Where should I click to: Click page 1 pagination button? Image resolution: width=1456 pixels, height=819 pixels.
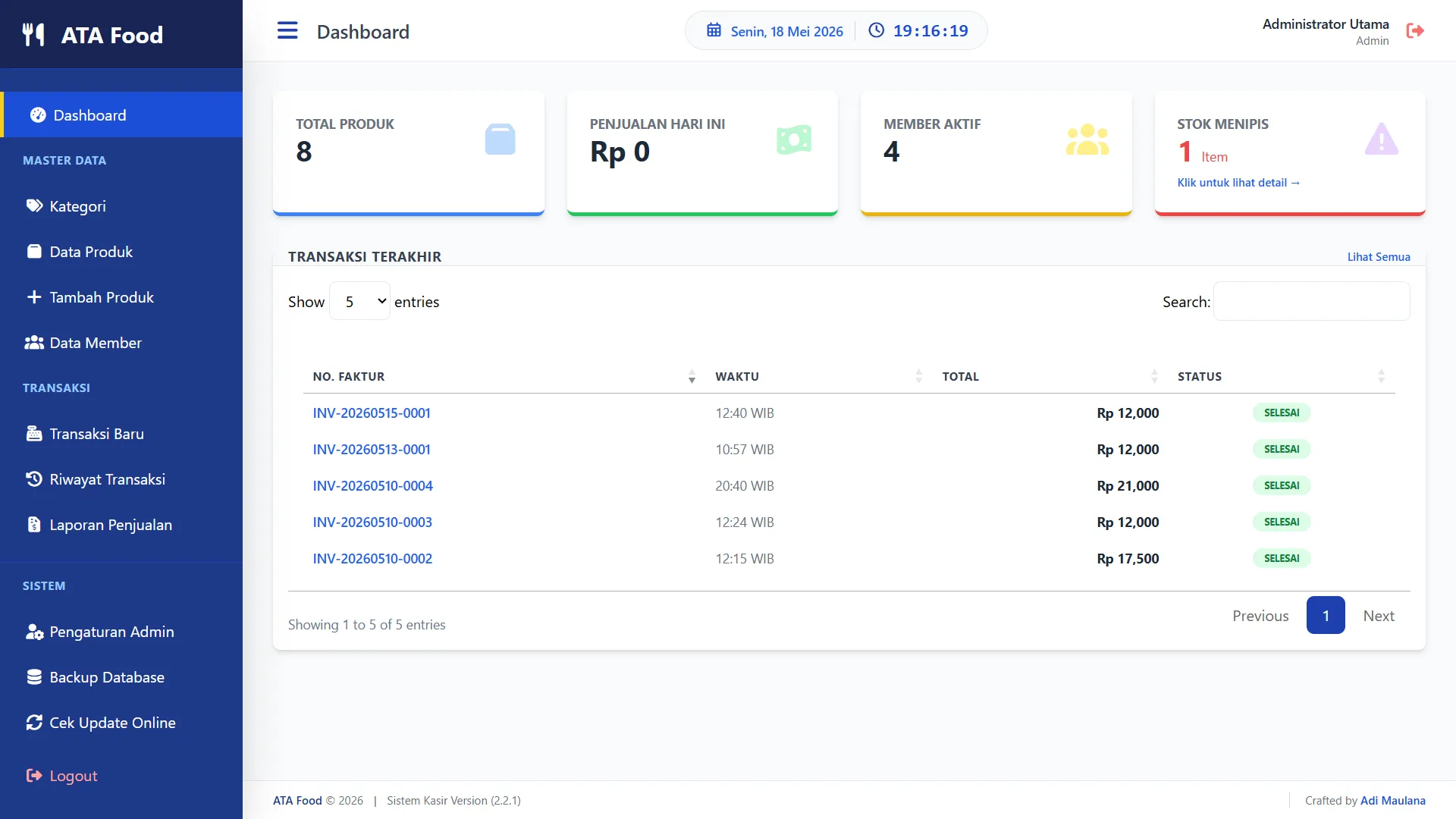(1326, 615)
